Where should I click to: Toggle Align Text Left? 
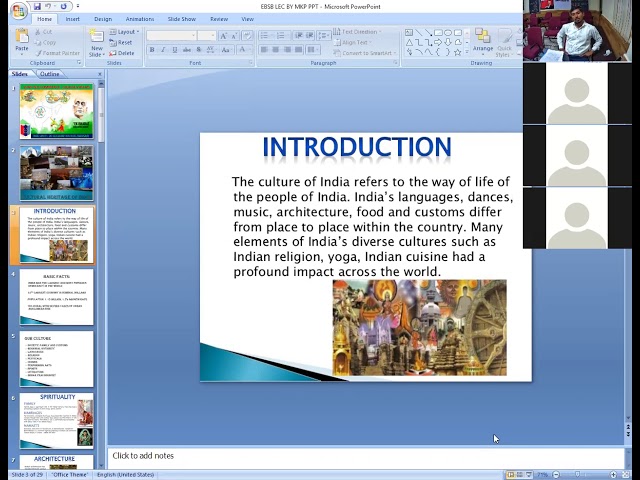point(264,50)
